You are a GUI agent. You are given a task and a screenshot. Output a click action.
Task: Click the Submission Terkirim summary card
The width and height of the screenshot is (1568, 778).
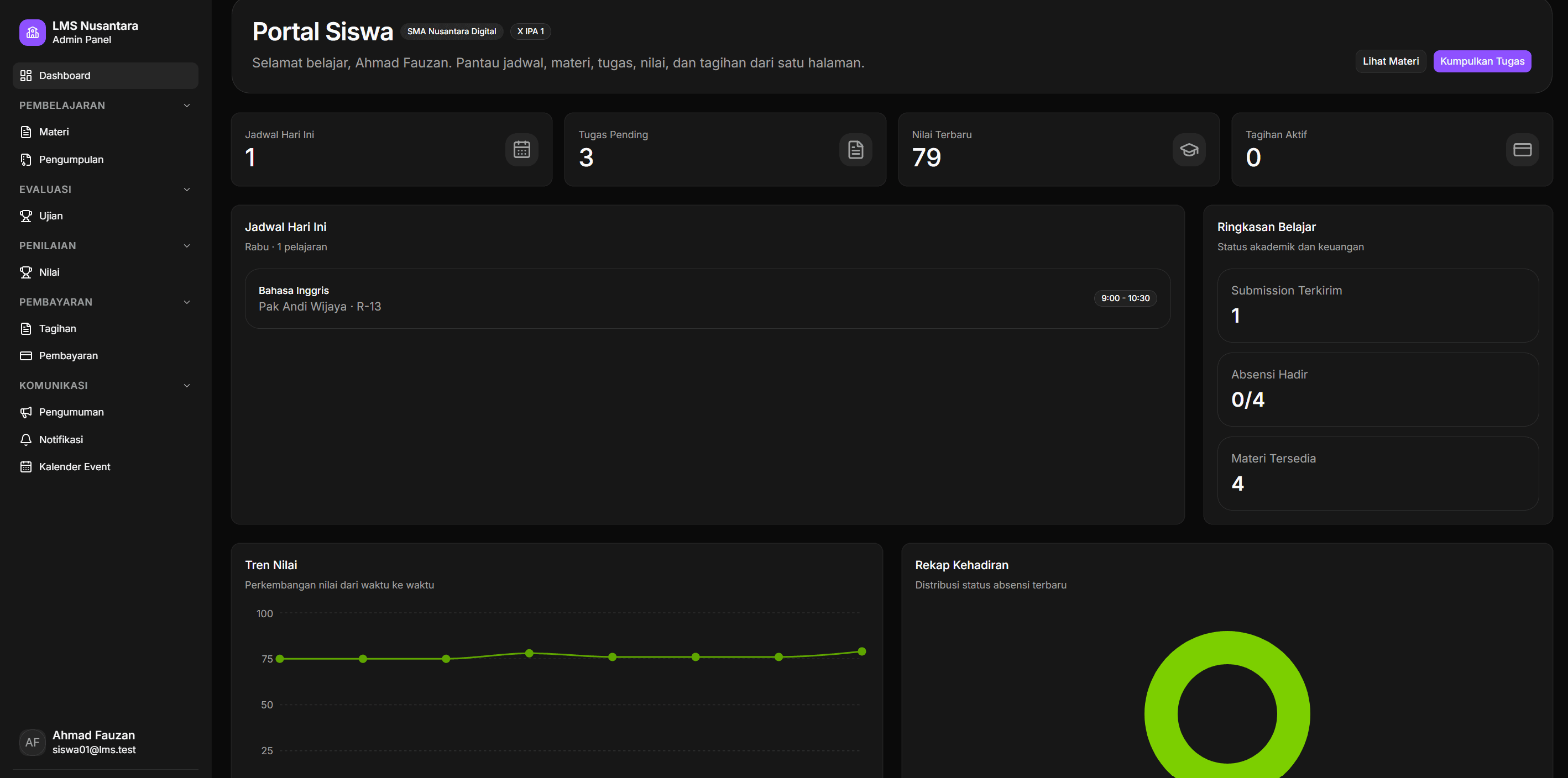[x=1378, y=306]
